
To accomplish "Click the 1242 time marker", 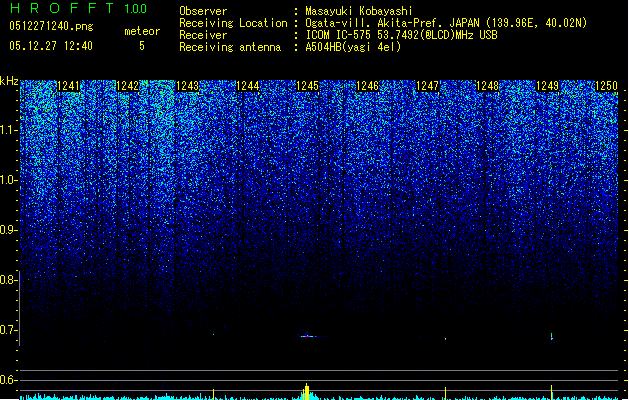I will pyautogui.click(x=128, y=86).
